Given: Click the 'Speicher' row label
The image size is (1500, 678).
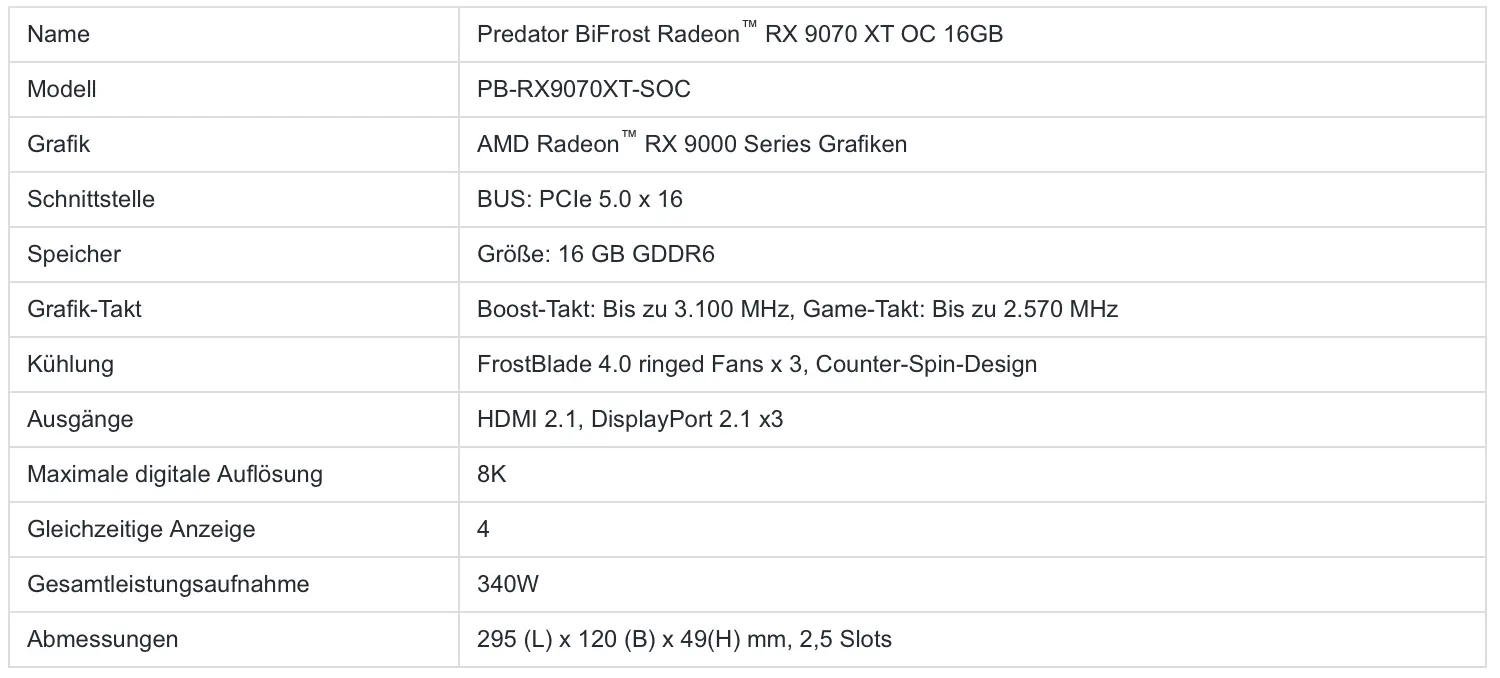Looking at the screenshot, I should (74, 255).
